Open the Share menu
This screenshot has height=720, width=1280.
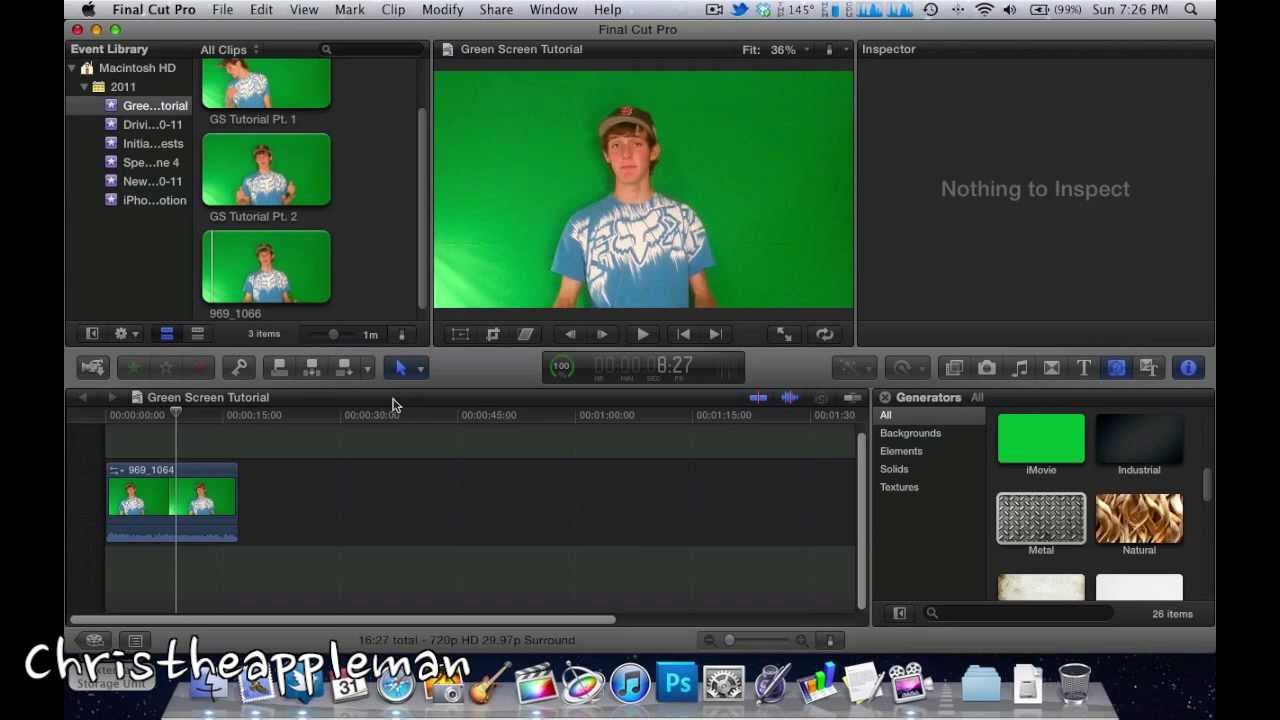(x=496, y=10)
